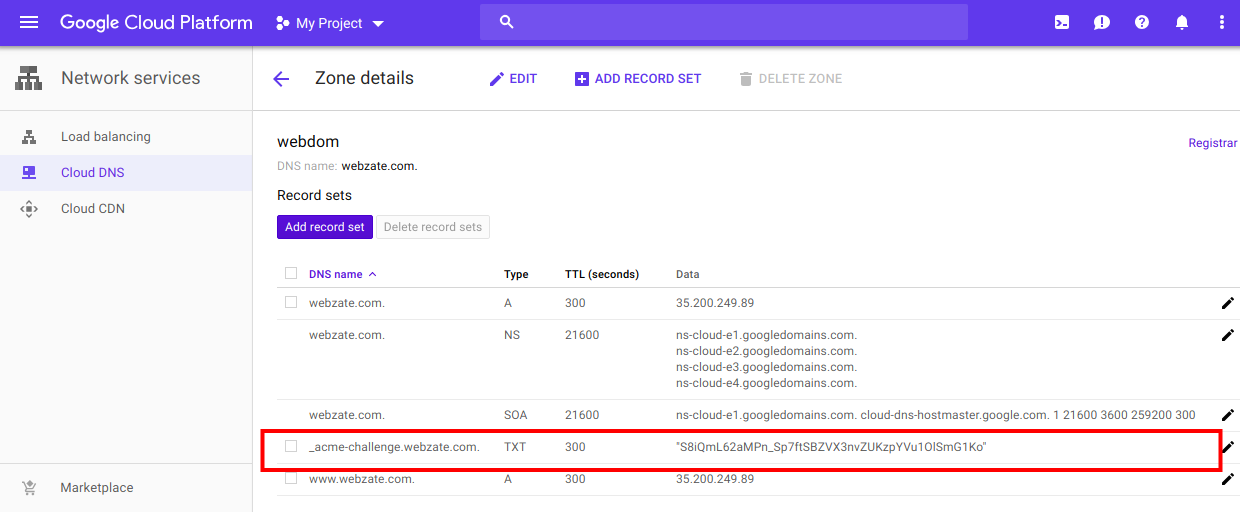Click the Load balancing sidebar icon
The width and height of the screenshot is (1240, 512).
pyautogui.click(x=29, y=137)
